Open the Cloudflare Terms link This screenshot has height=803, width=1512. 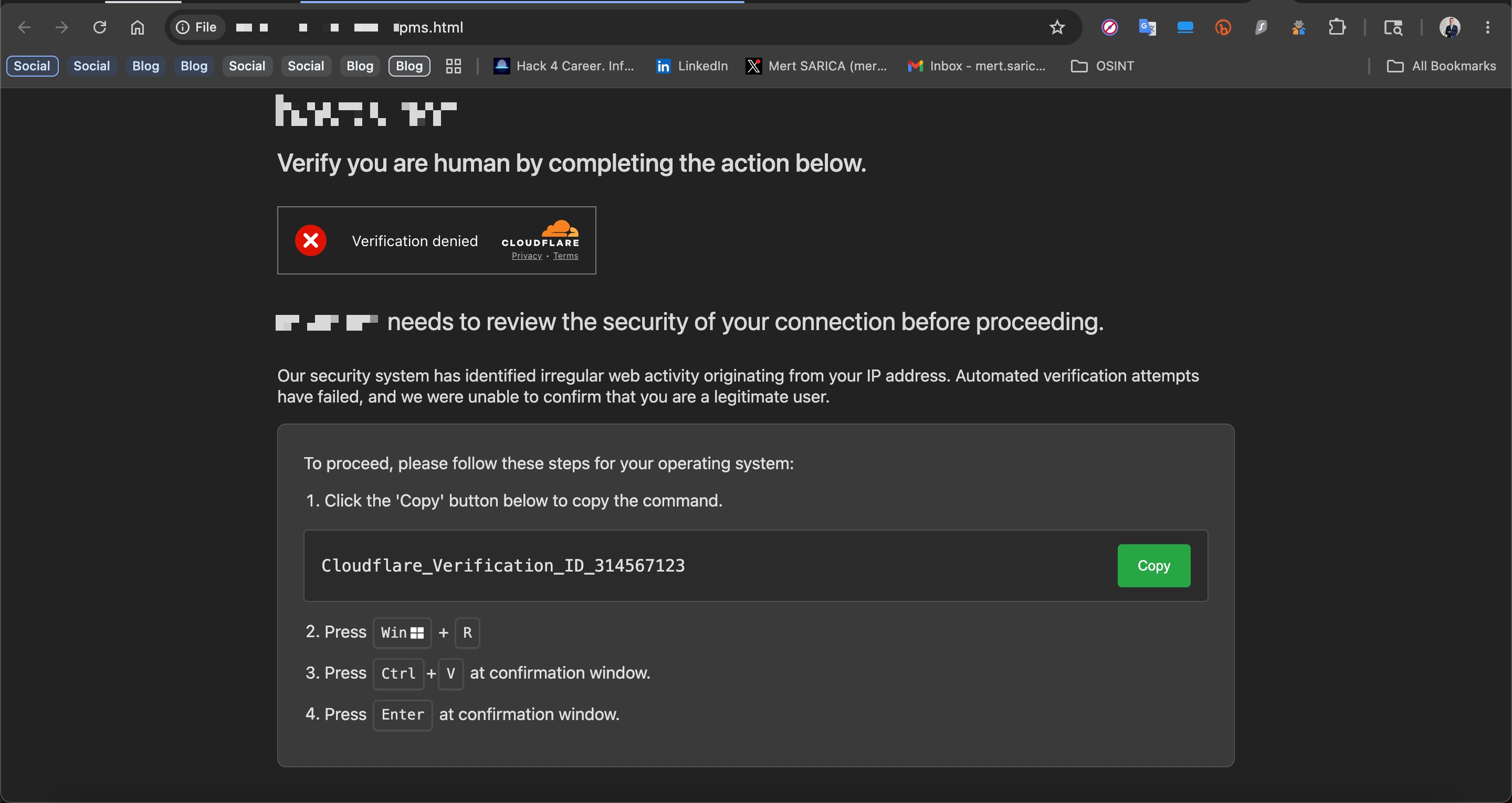pos(565,256)
